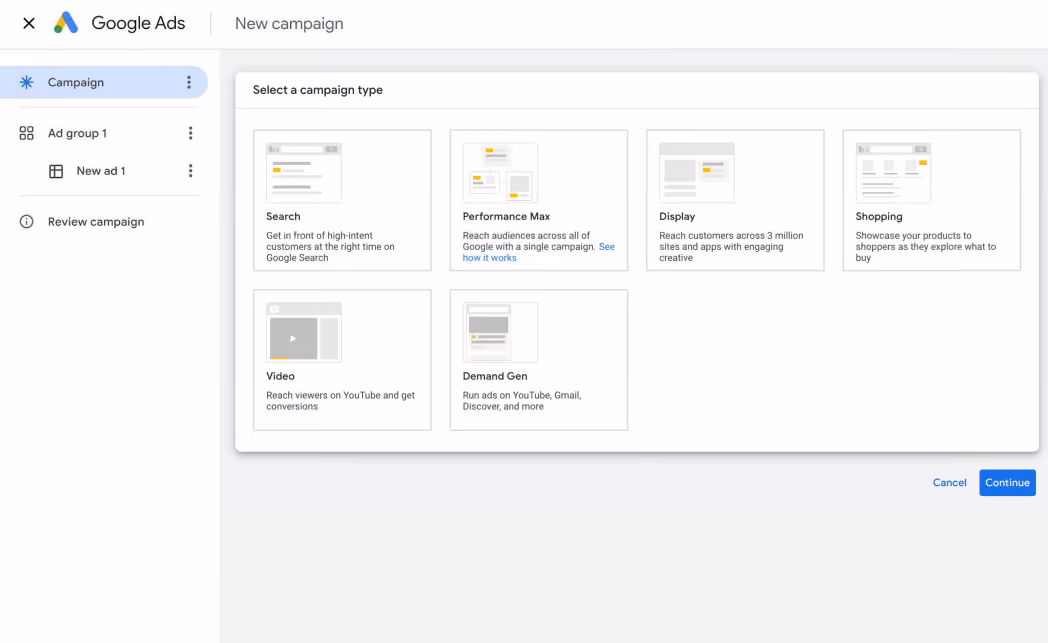This screenshot has width=1048, height=643.
Task: Click 'Reach viewers on YouTube' description
Action: [341, 401]
